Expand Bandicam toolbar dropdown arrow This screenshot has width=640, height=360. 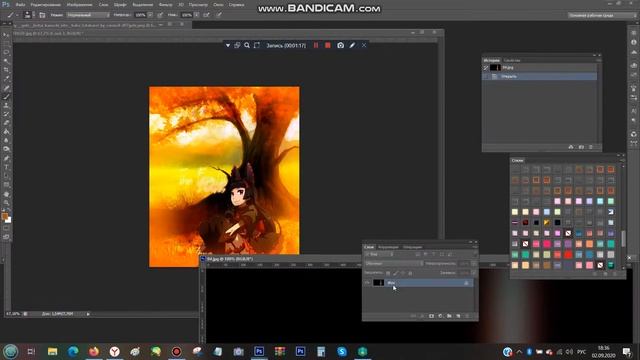pyautogui.click(x=228, y=45)
